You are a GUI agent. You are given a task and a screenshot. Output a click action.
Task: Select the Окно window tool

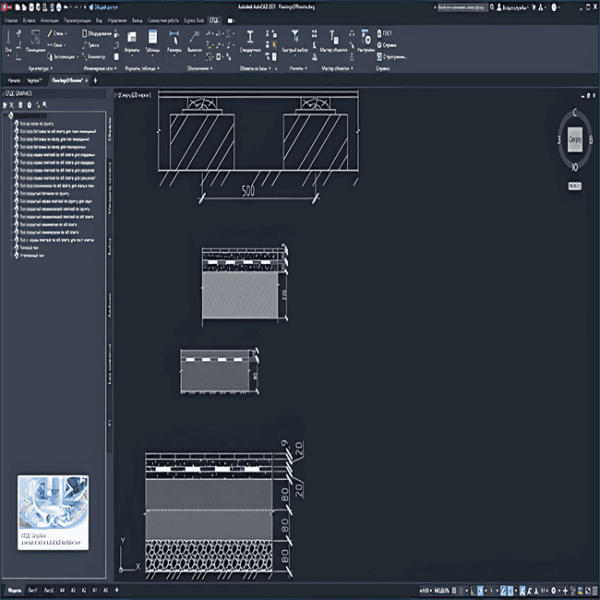point(57,45)
